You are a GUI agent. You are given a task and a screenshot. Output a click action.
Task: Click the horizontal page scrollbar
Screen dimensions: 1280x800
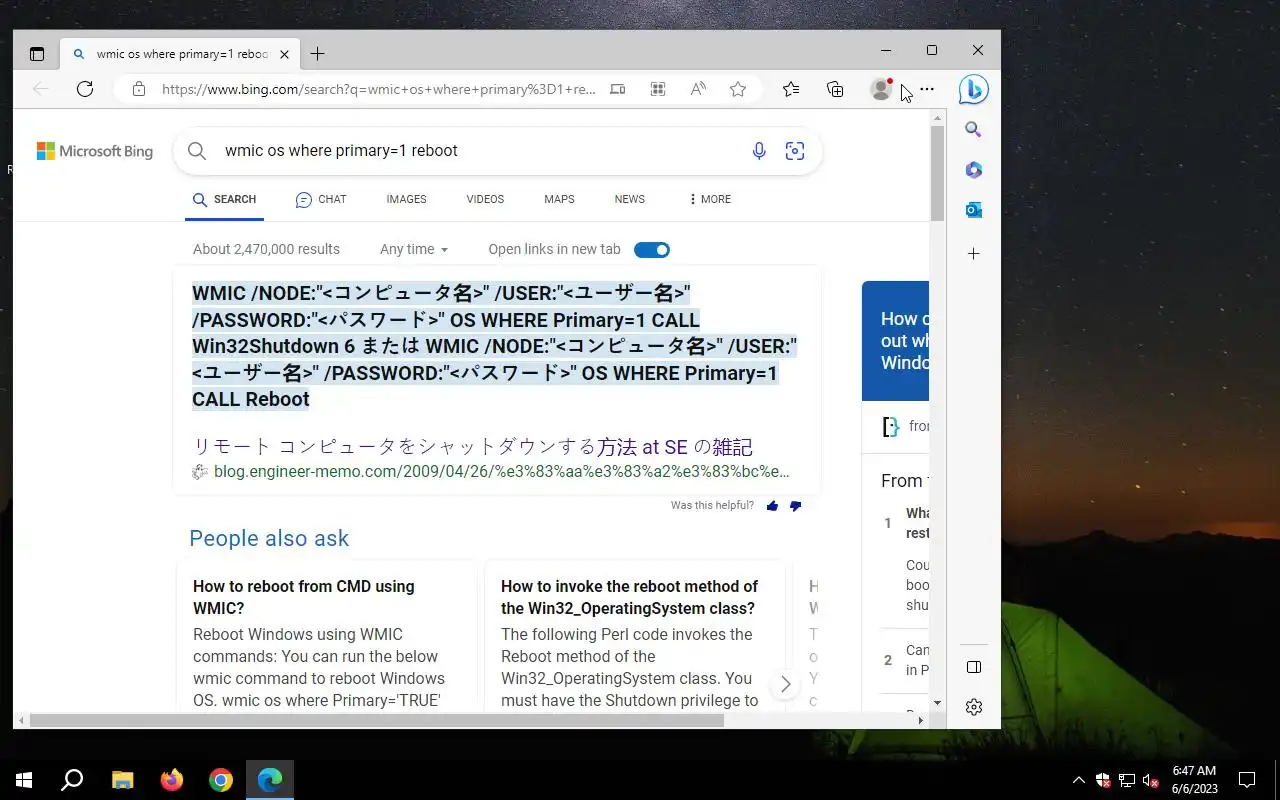(x=376, y=720)
